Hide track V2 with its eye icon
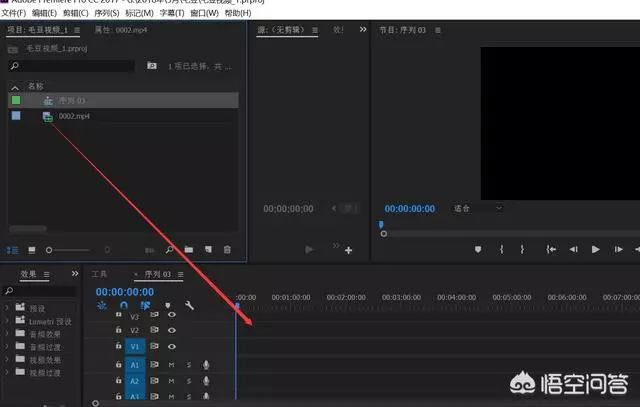Screen dimensions: 640x407 [x=172, y=330]
